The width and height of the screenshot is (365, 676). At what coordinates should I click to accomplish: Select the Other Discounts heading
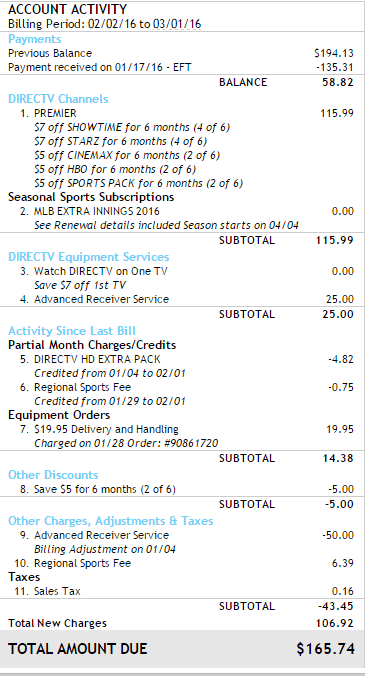pyautogui.click(x=53, y=475)
